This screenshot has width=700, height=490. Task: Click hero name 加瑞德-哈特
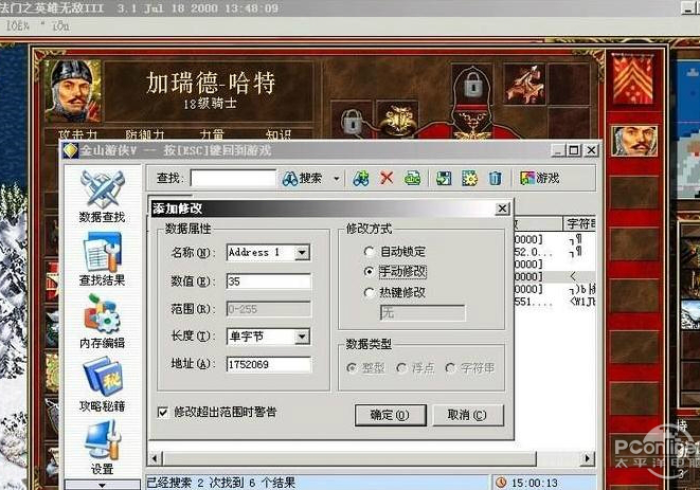click(210, 83)
